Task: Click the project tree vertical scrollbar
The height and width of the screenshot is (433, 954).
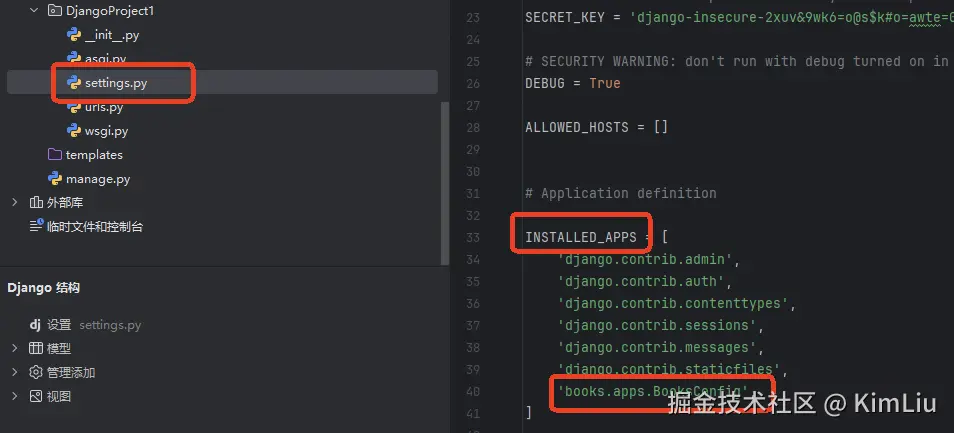Action: pos(445,180)
